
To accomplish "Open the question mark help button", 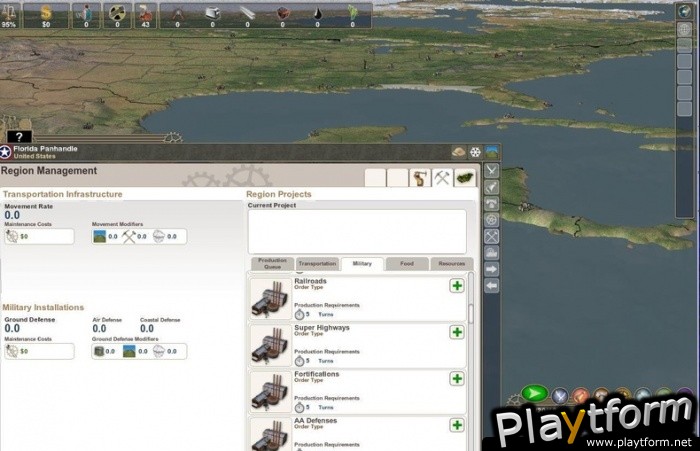I will (19, 137).
